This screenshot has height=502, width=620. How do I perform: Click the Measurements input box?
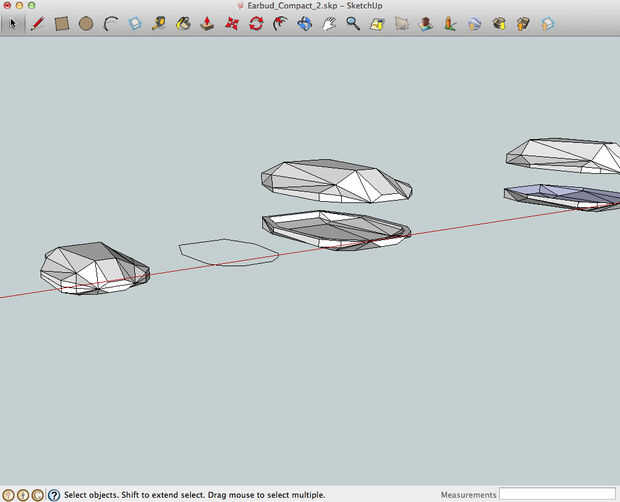point(557,494)
